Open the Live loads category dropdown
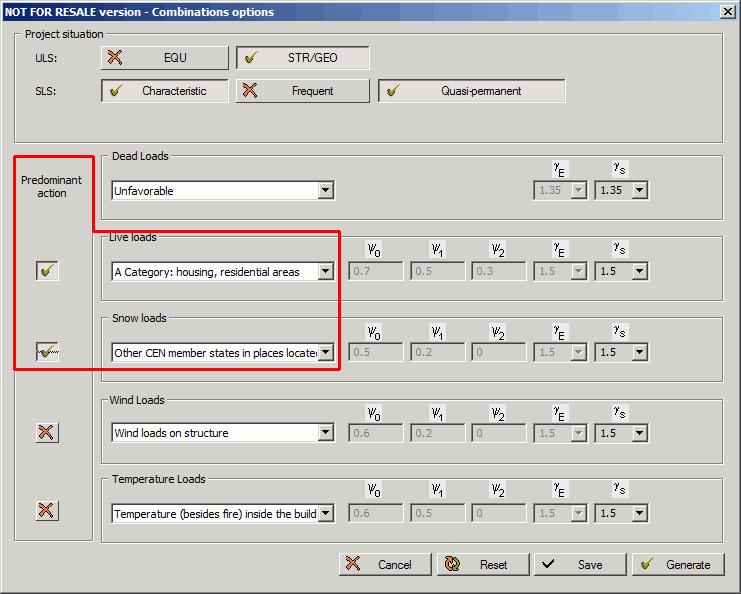The width and height of the screenshot is (741, 594). [x=223, y=272]
